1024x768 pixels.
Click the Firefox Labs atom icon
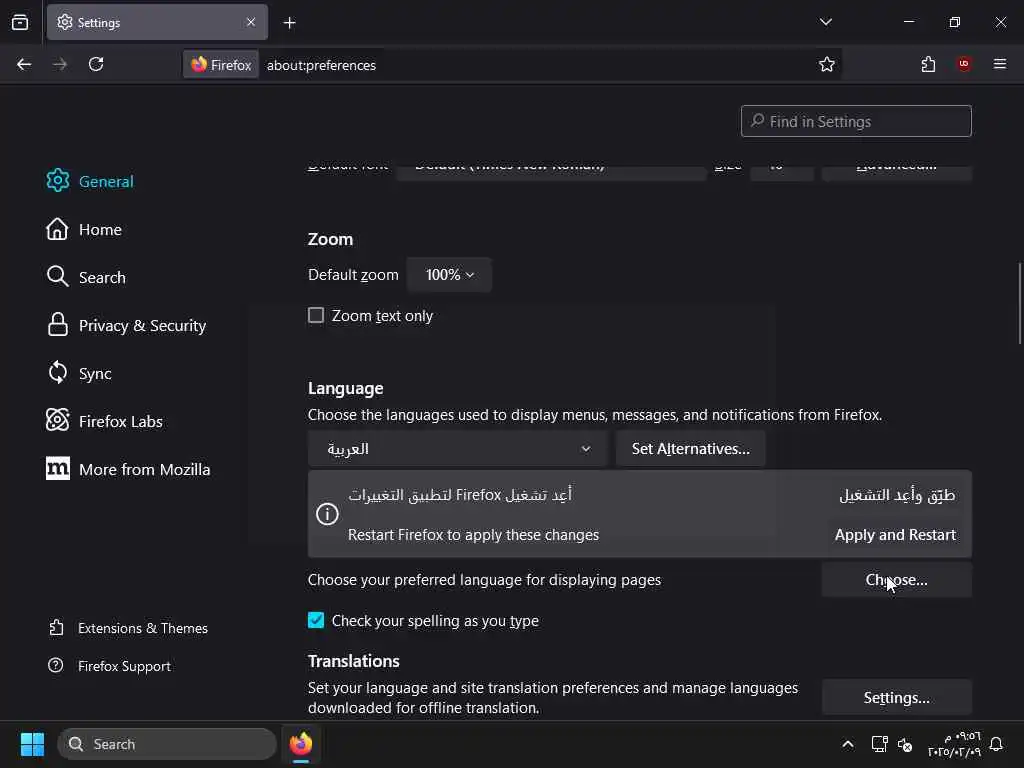(x=57, y=421)
